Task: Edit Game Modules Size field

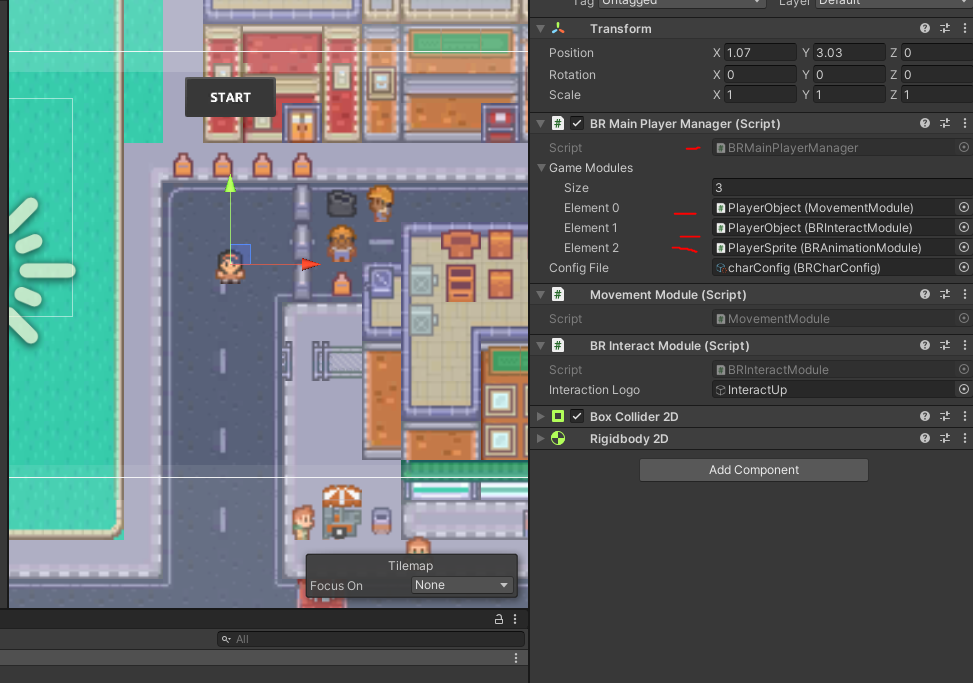Action: 842,187
